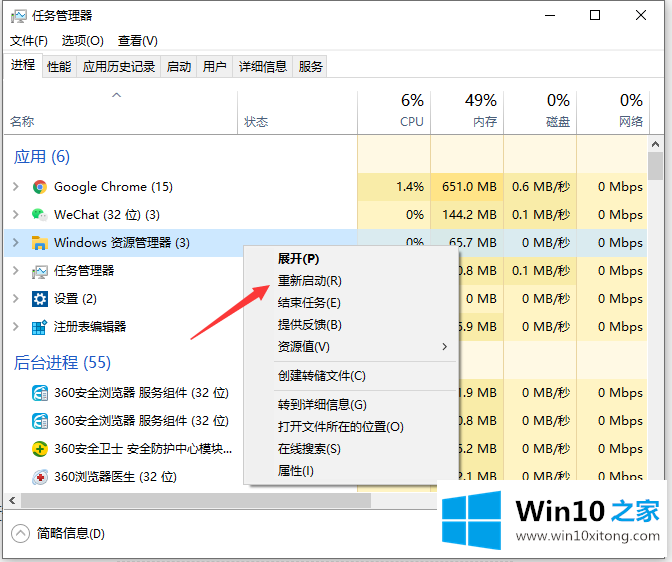Click the WeChat process icon

tap(39, 215)
